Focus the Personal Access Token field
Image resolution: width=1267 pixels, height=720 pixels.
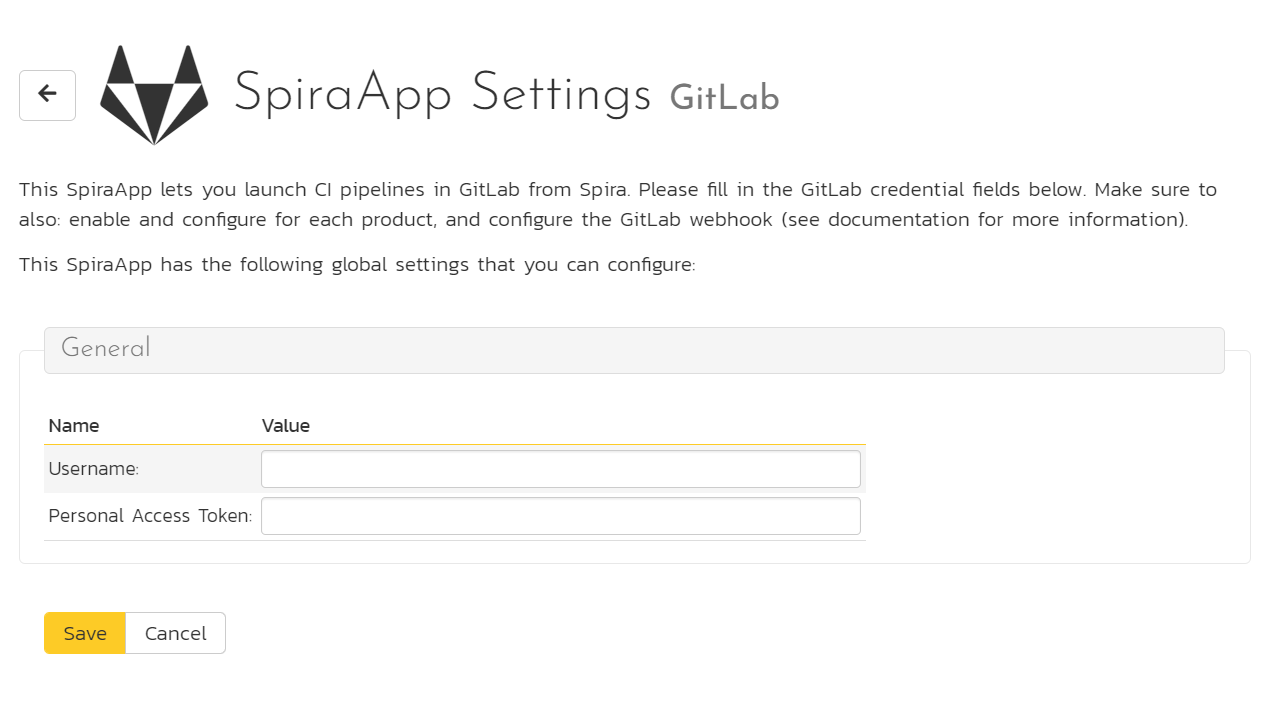(561, 516)
